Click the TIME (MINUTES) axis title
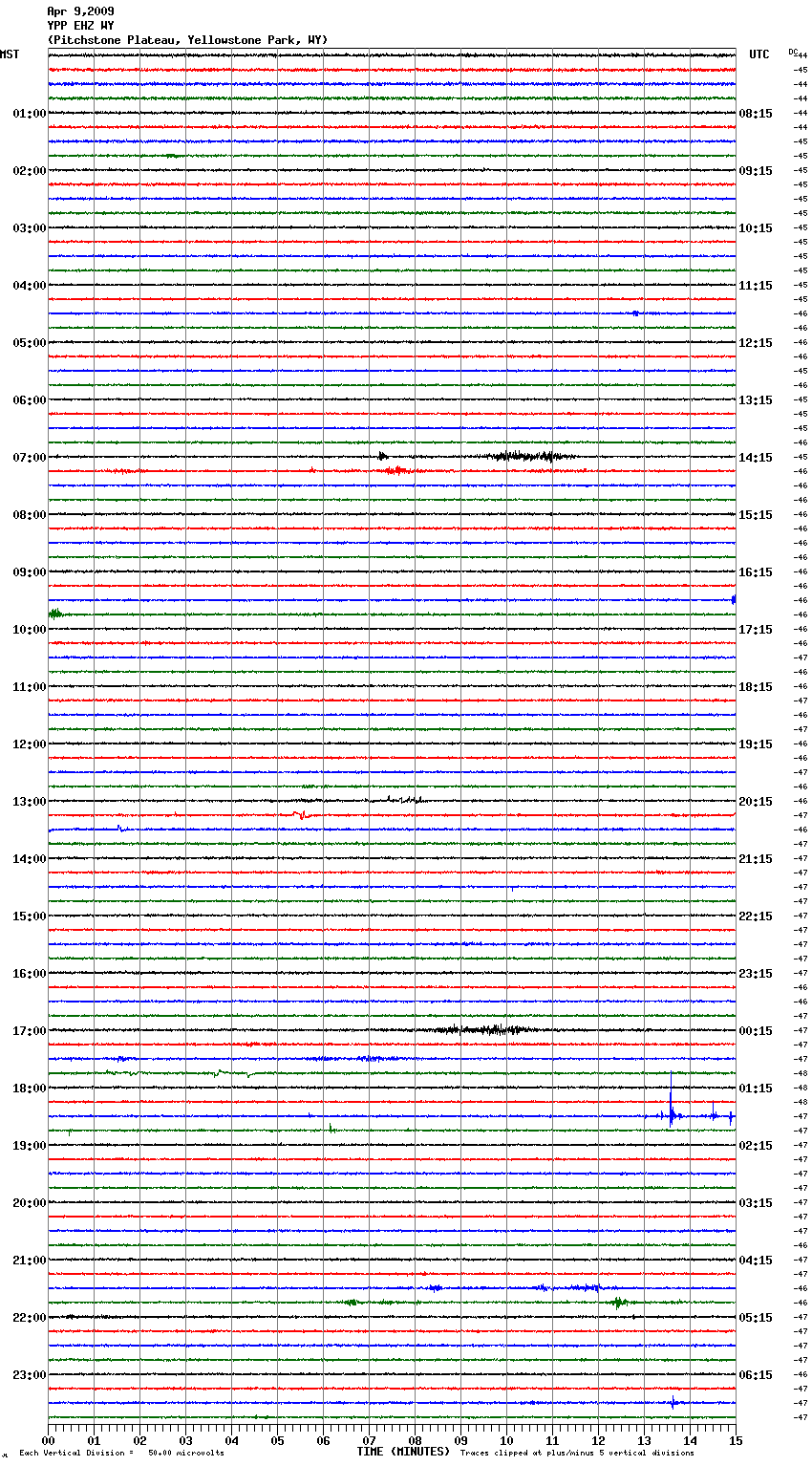Image resolution: width=812 pixels, height=1466 pixels. (x=403, y=1452)
